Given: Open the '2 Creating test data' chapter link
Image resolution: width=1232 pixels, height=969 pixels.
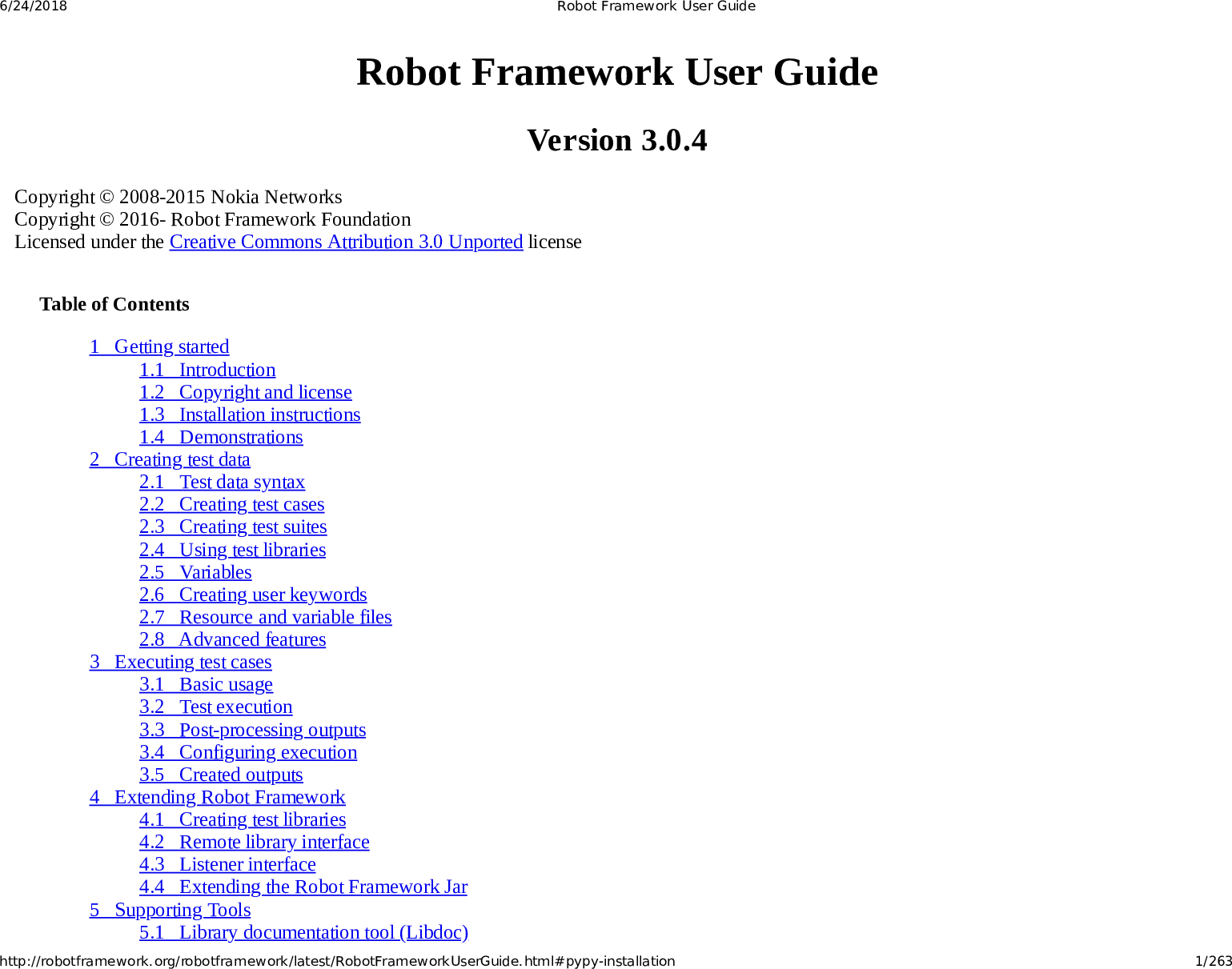Looking at the screenshot, I should [x=170, y=459].
